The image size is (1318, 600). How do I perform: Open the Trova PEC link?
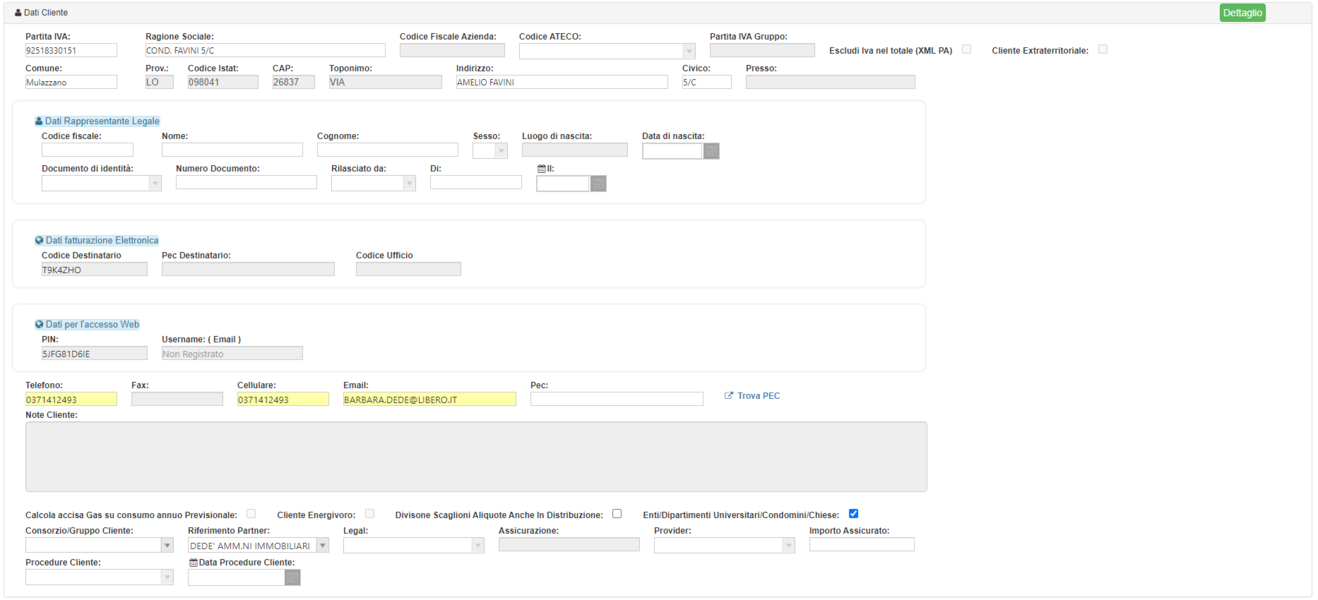click(x=758, y=396)
